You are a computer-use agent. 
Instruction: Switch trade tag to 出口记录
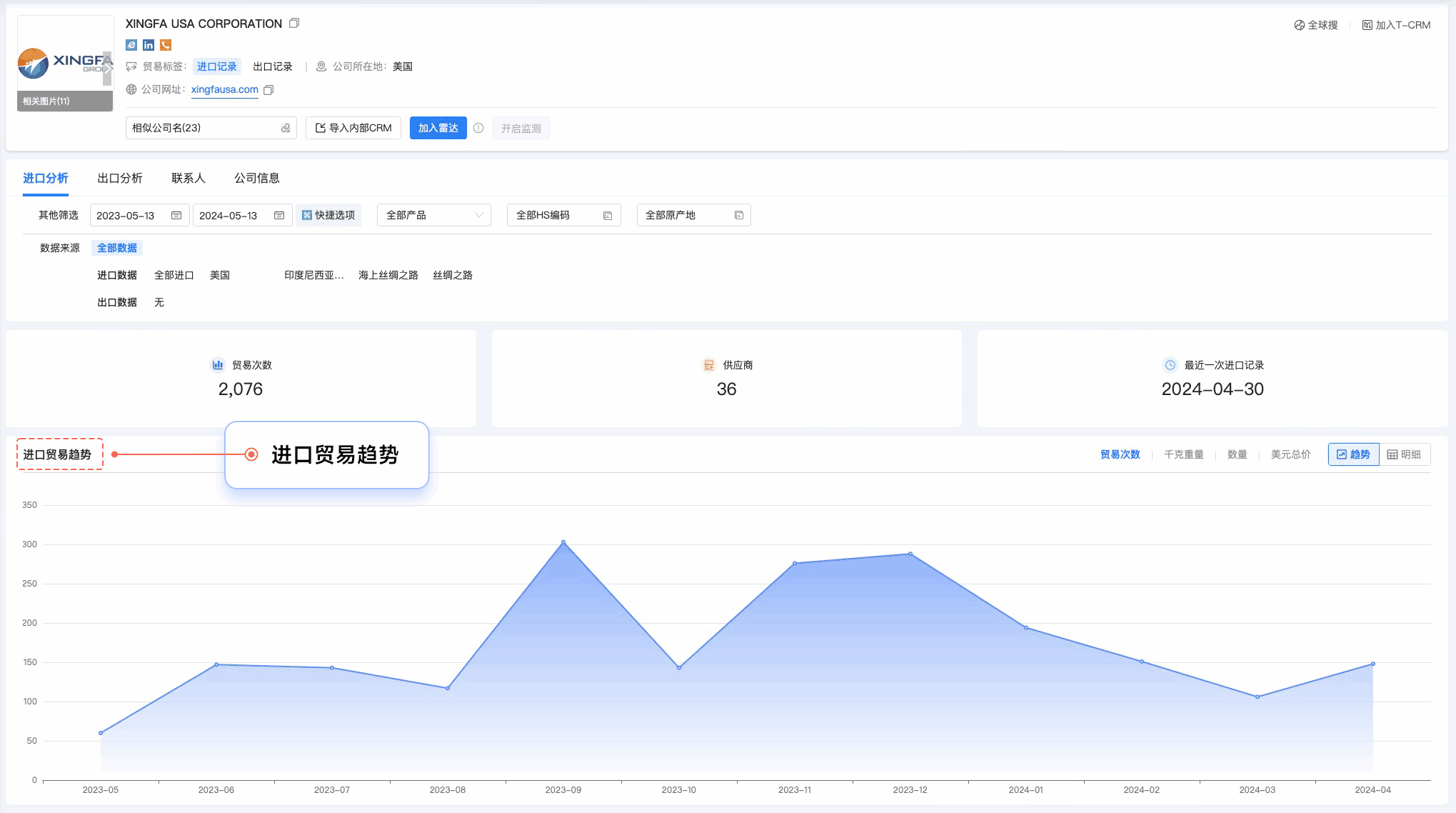tap(273, 66)
